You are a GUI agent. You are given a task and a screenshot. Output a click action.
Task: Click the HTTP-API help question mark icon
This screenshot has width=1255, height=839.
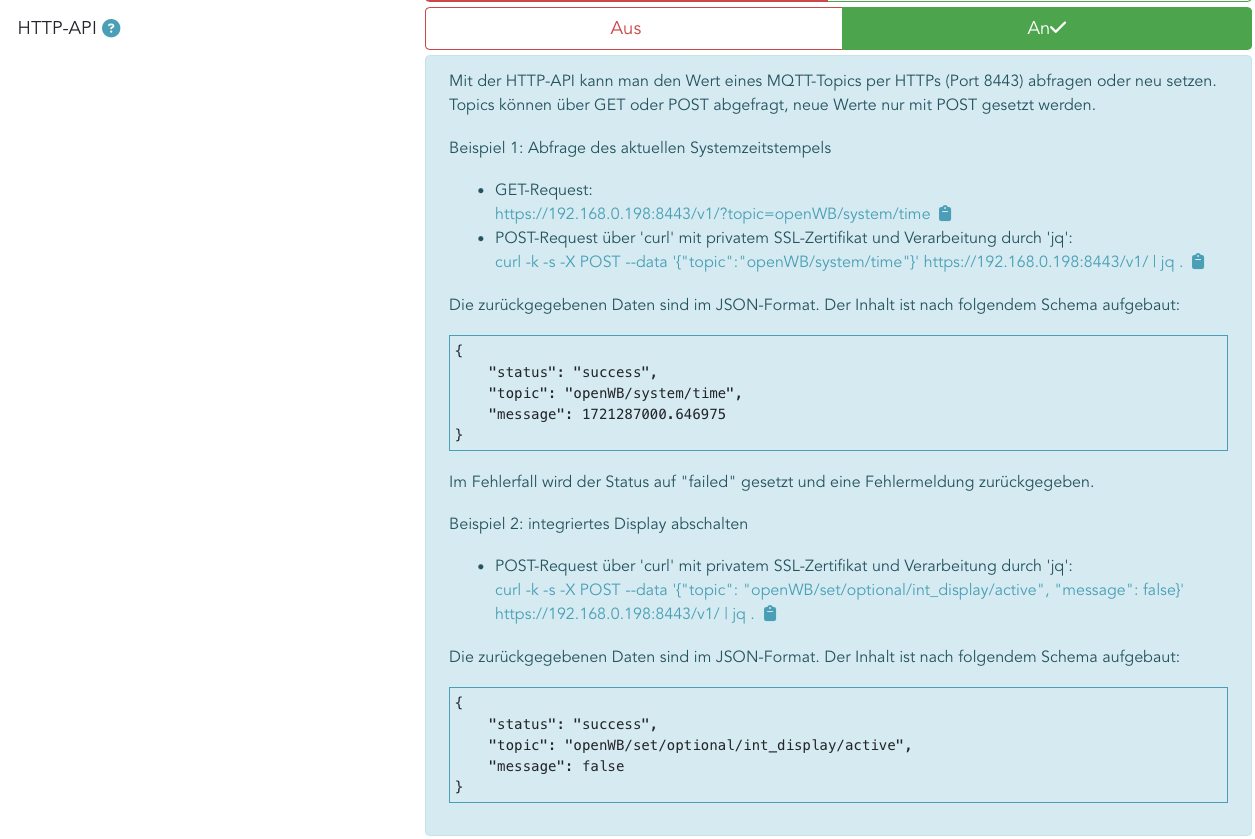click(111, 29)
